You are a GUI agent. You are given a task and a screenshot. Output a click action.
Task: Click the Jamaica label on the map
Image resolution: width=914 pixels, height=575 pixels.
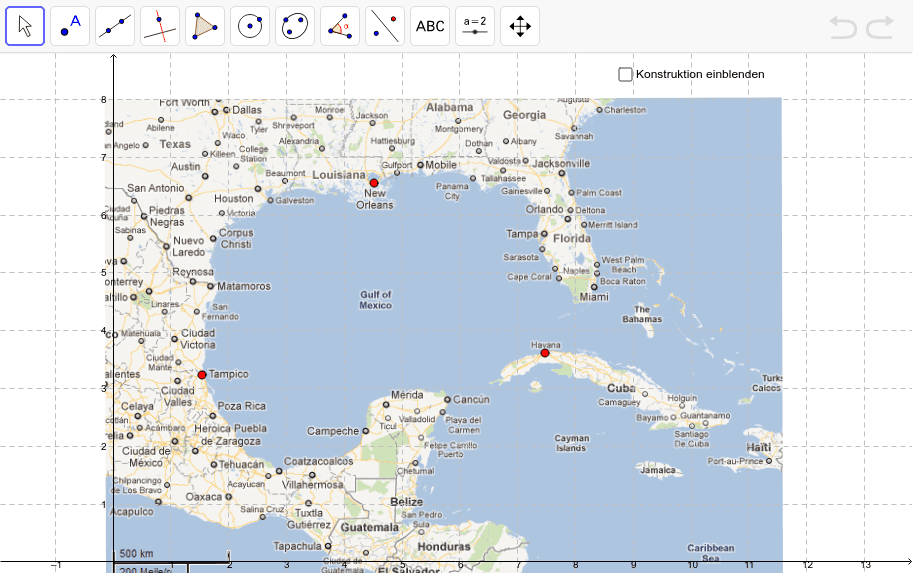tap(658, 470)
